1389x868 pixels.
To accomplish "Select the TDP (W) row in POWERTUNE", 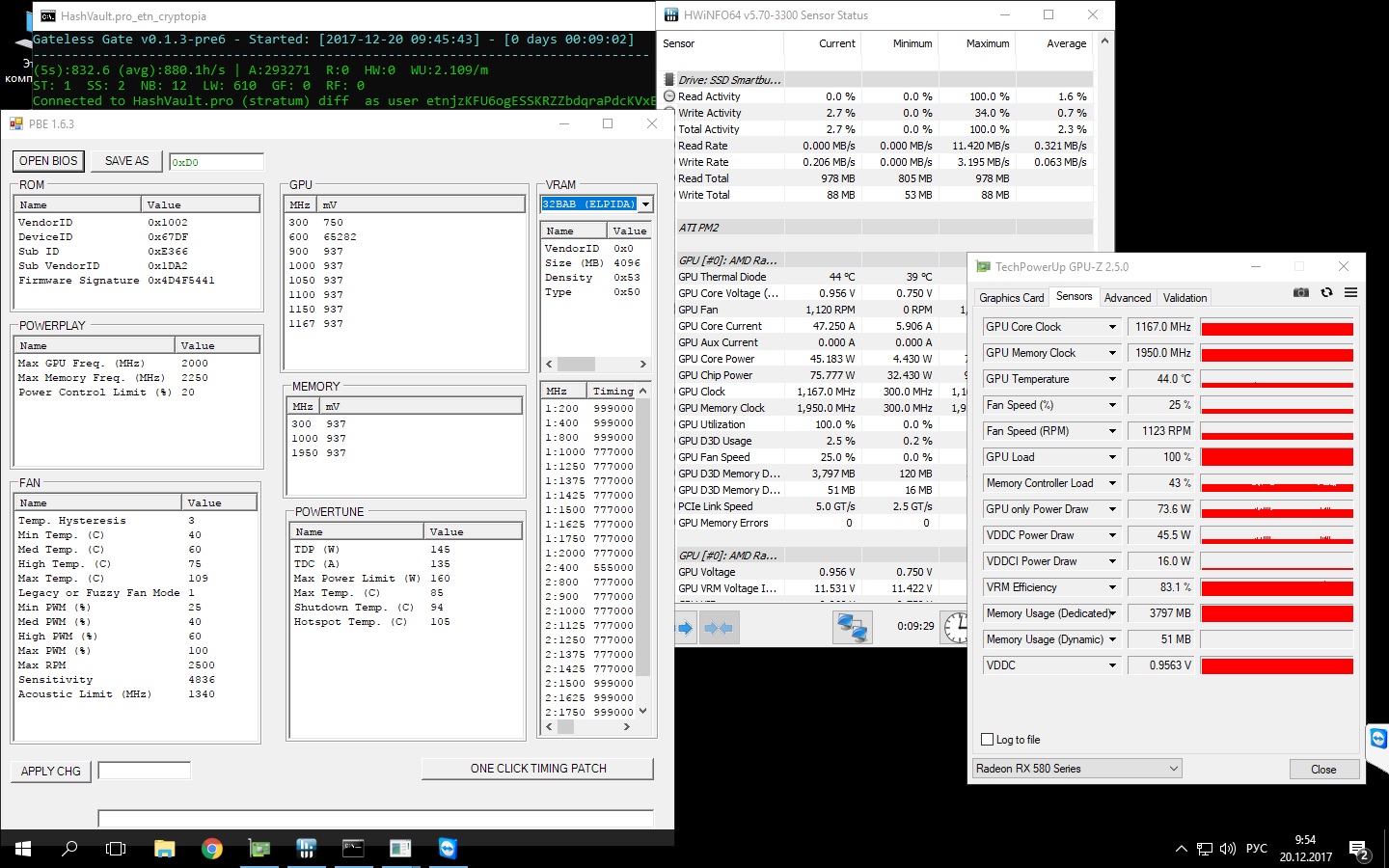I will point(406,550).
